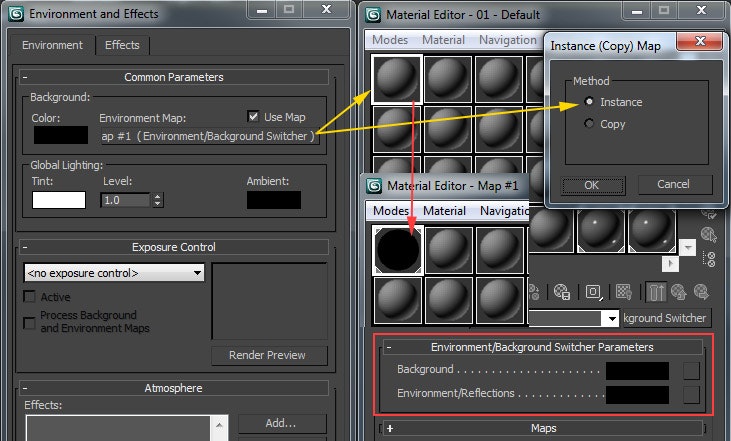This screenshot has width=731, height=441.
Task: Click the white Tint color swatch
Action: (x=59, y=199)
